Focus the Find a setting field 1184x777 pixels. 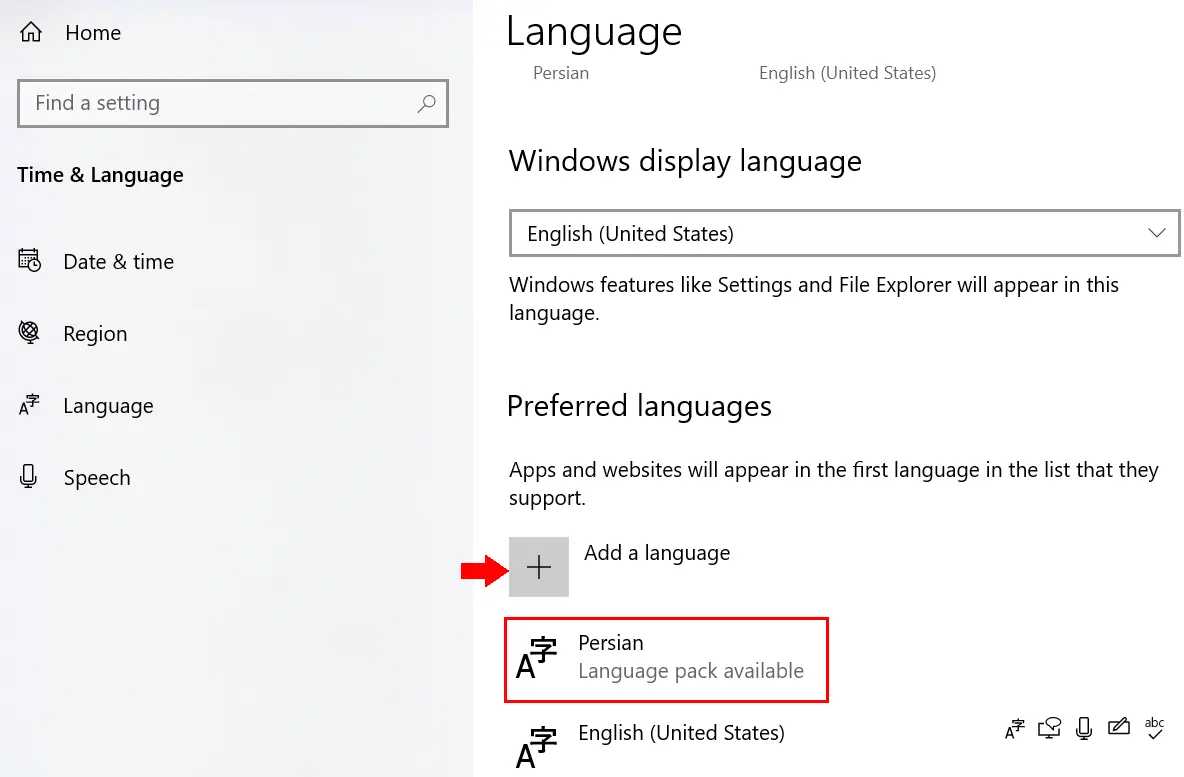click(233, 103)
